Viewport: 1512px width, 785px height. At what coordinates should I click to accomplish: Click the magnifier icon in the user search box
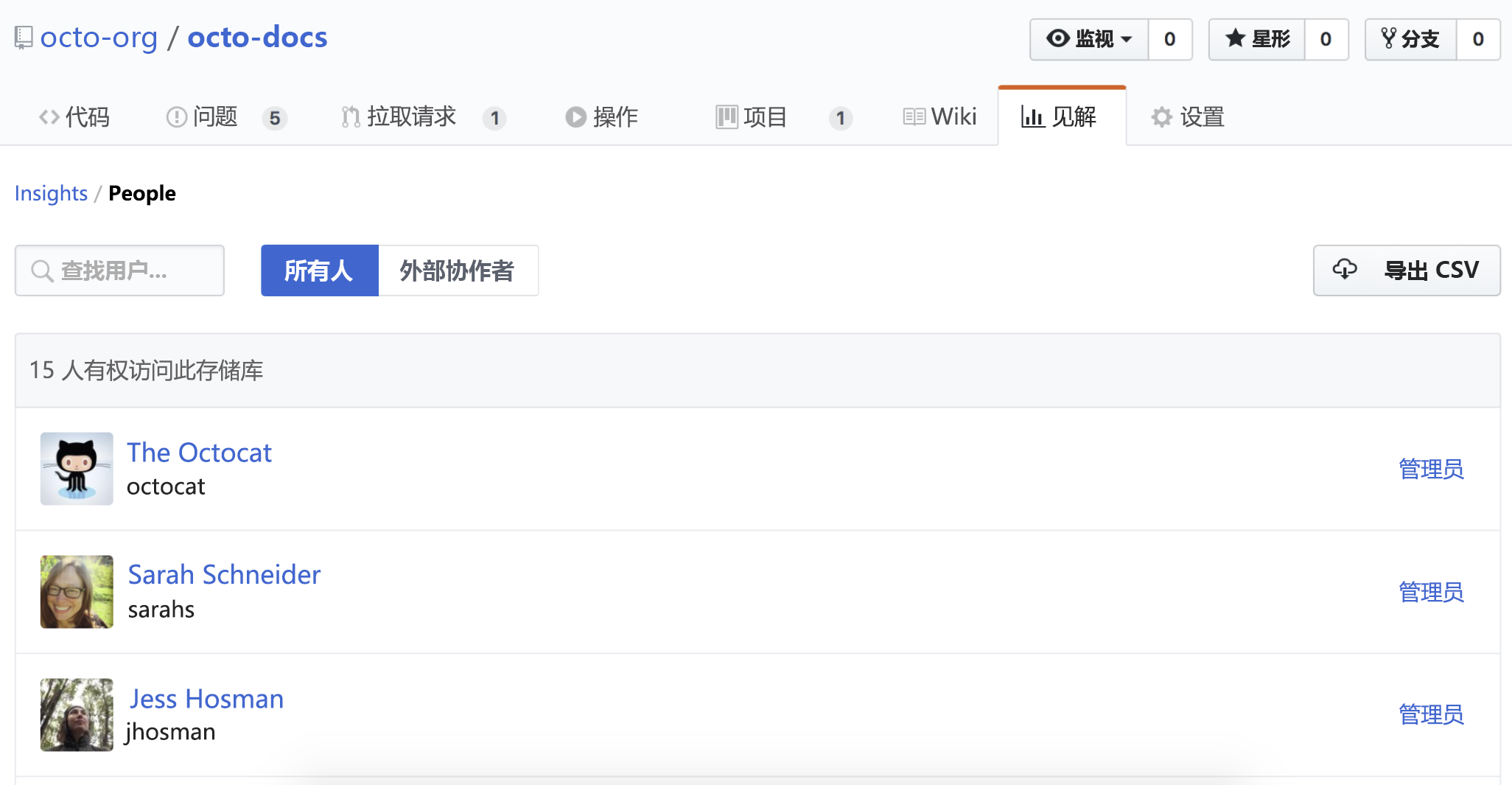(x=42, y=271)
